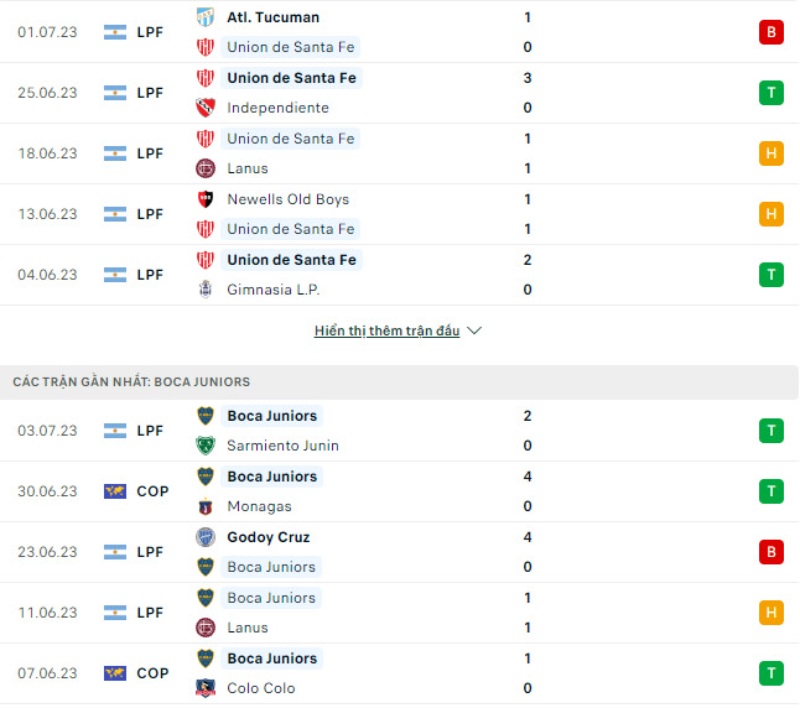Click red B badge on Godoy Cruz match
The height and width of the screenshot is (708, 800).
[771, 552]
